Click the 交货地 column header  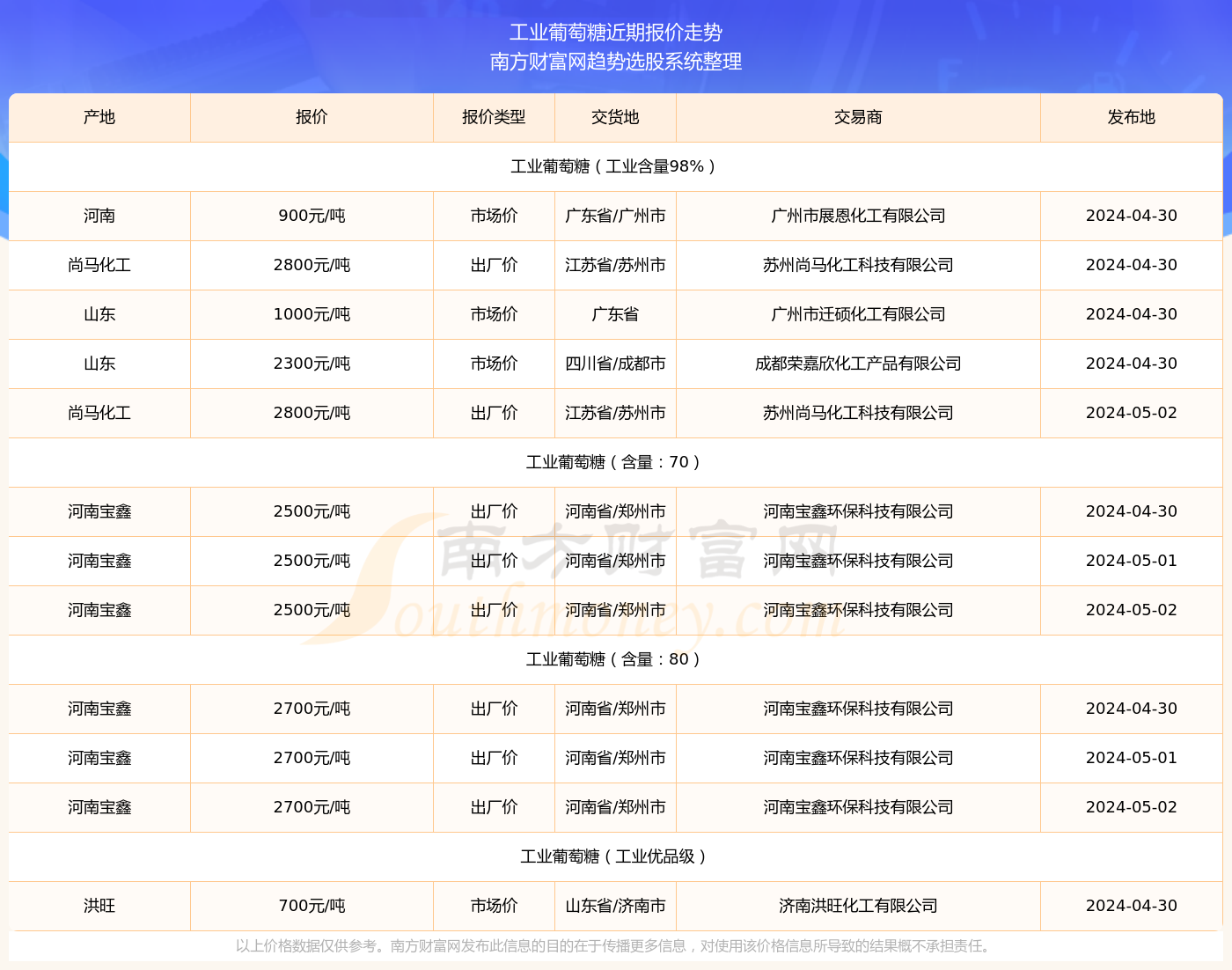point(615,117)
